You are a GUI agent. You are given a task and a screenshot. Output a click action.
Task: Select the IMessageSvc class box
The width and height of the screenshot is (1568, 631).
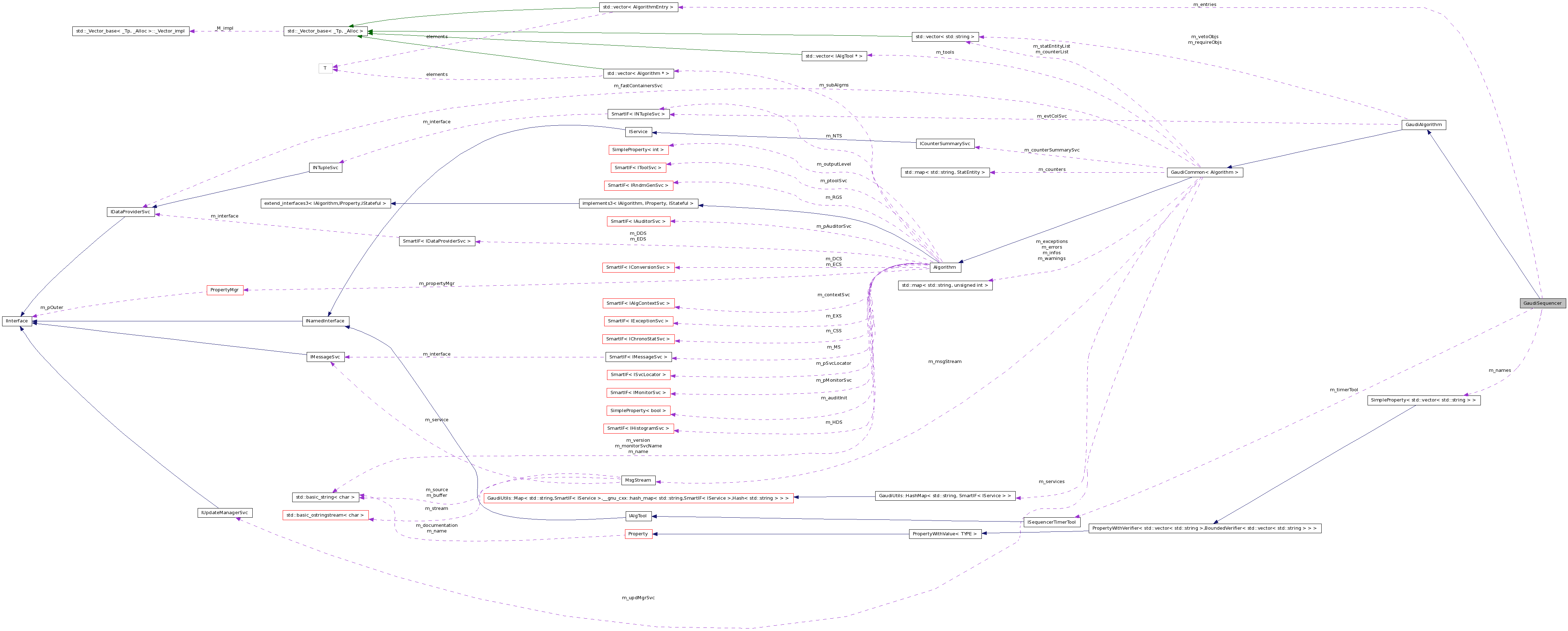[x=326, y=356]
